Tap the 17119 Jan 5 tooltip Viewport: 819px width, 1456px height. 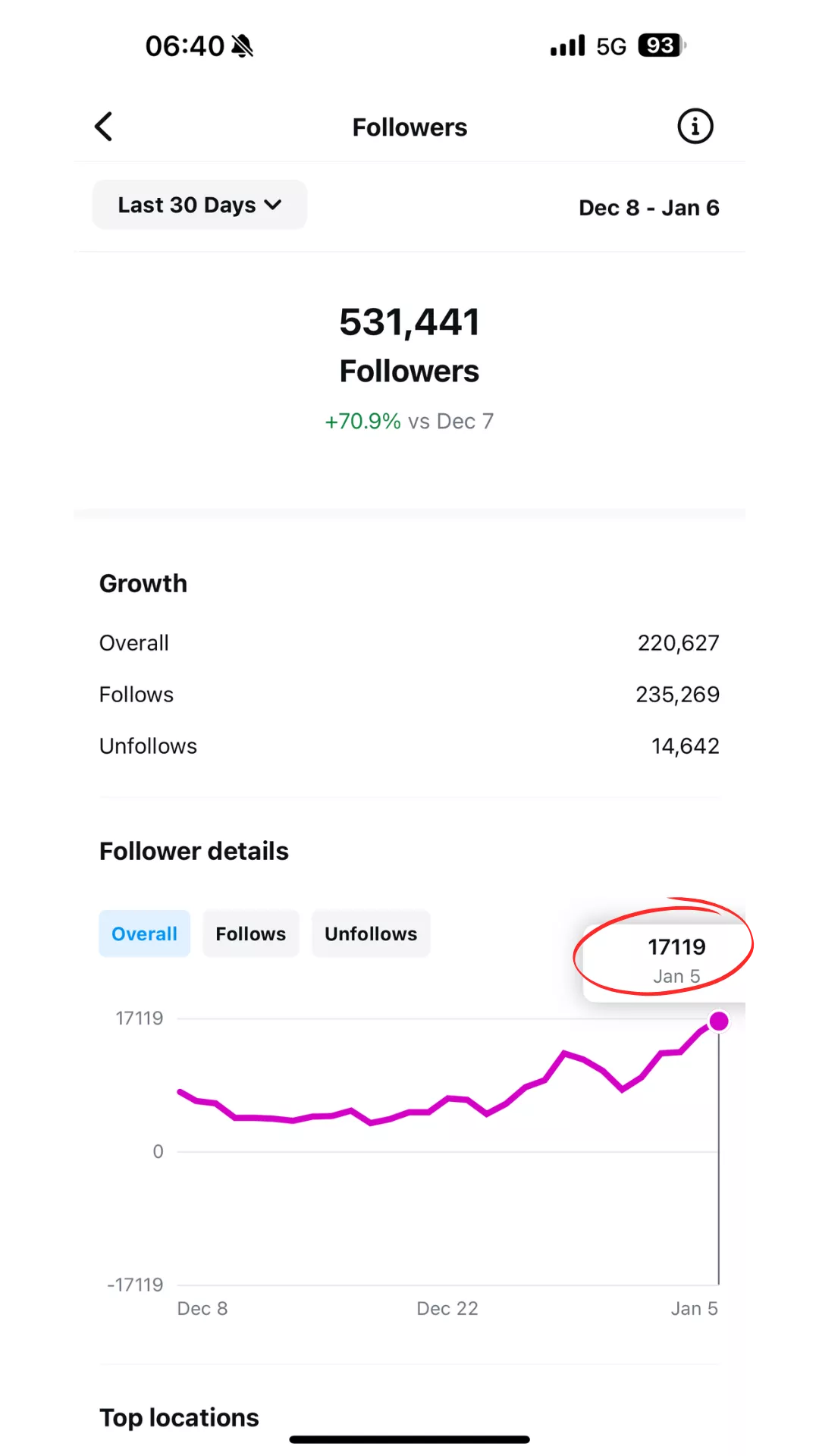coord(676,960)
